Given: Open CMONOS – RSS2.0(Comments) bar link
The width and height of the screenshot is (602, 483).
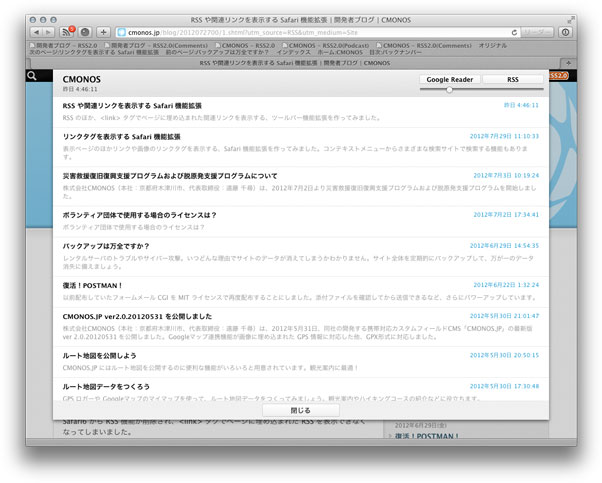Looking at the screenshot, I should (424, 46).
